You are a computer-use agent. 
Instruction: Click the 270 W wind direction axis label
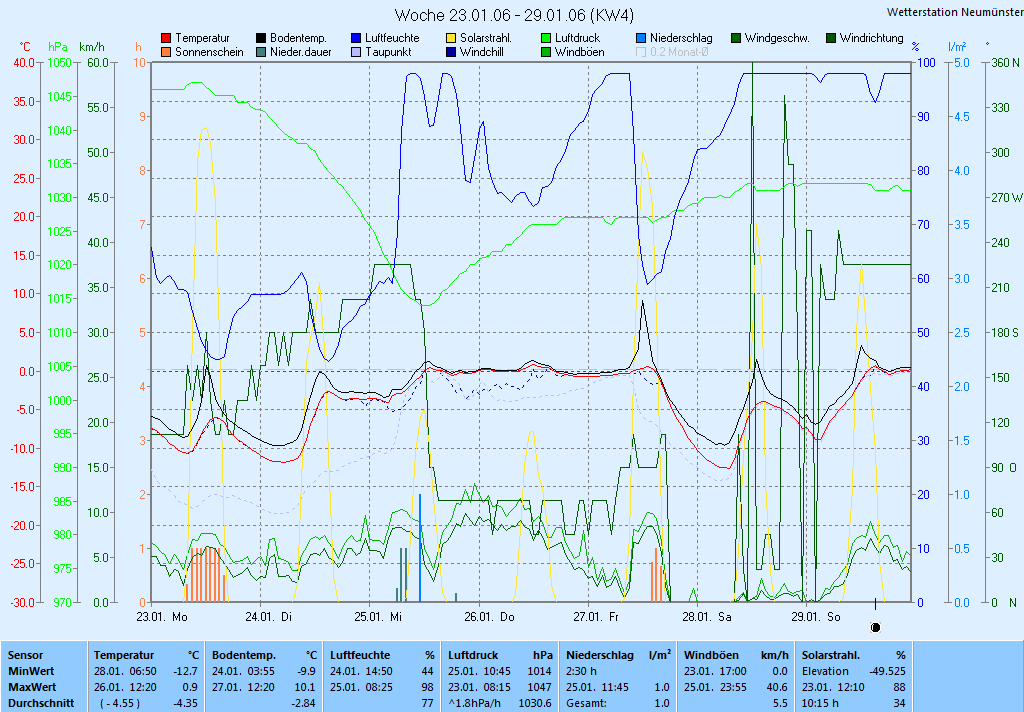[x=1006, y=197]
